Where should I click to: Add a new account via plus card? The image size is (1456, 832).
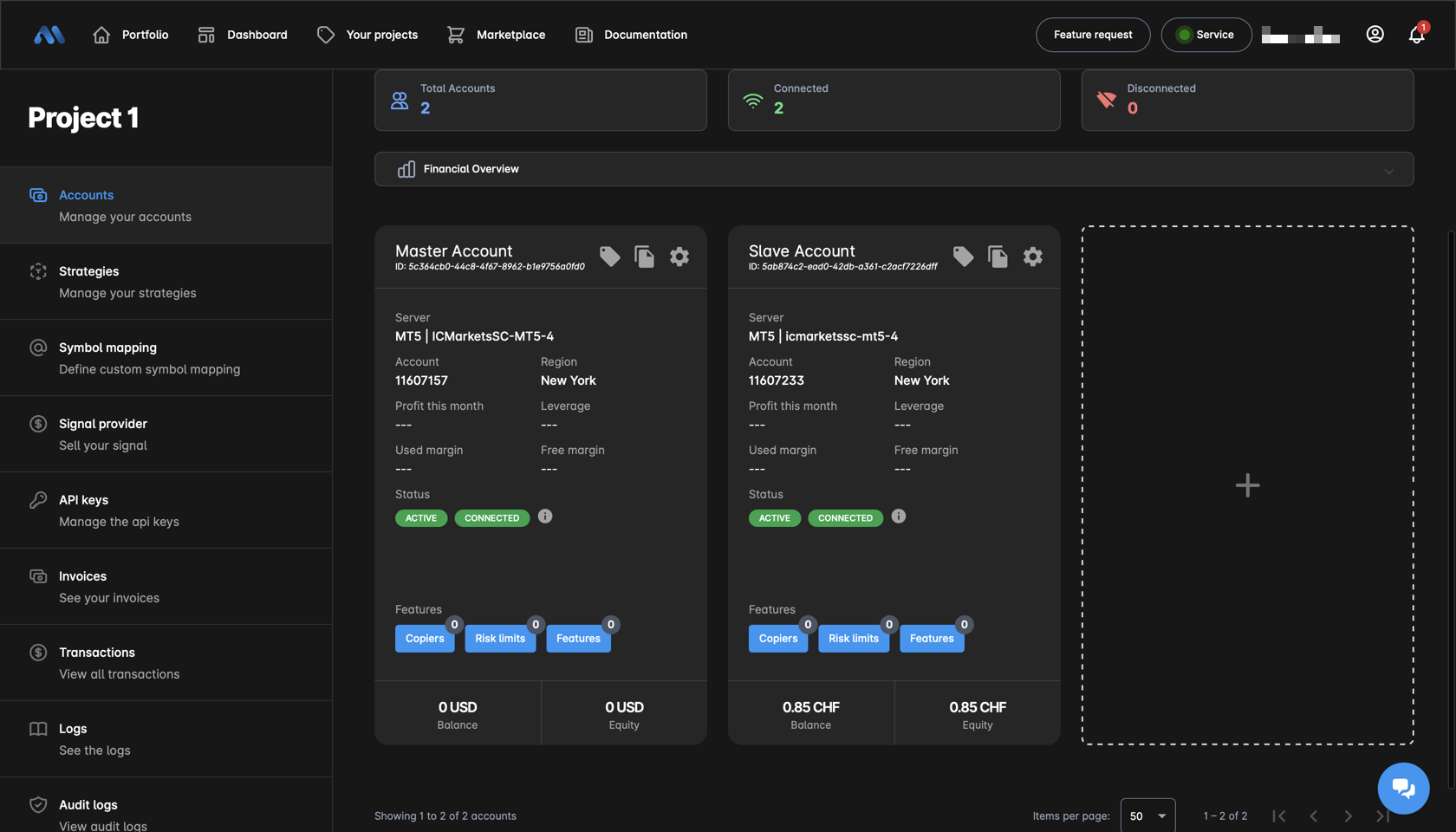click(1247, 485)
